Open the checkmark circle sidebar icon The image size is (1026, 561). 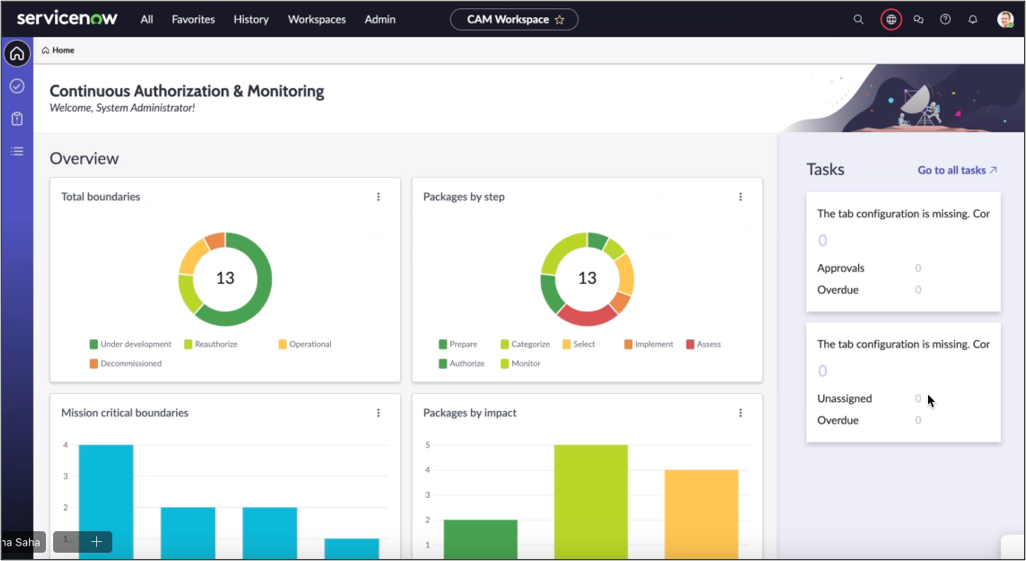(16, 86)
